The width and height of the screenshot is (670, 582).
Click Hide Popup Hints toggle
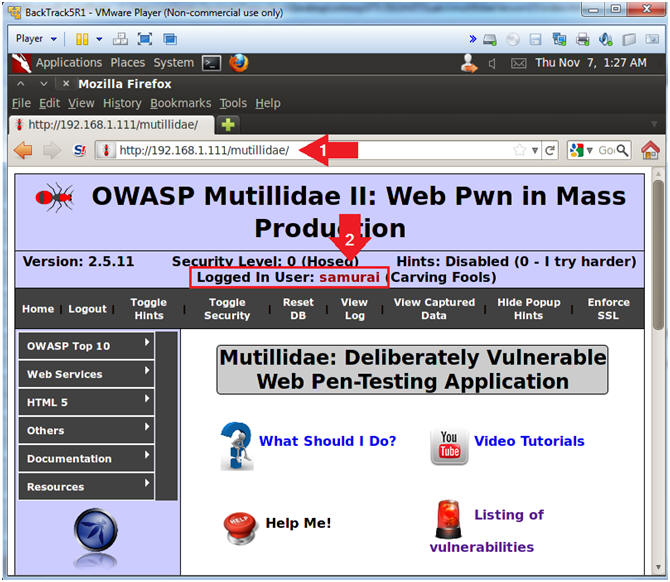point(529,309)
